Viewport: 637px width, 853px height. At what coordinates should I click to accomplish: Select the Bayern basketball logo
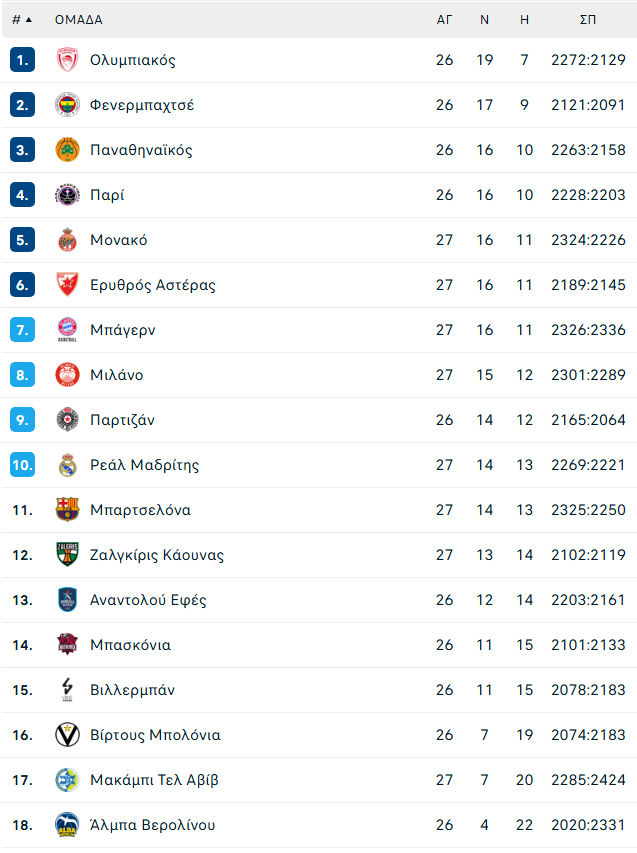tap(67, 330)
